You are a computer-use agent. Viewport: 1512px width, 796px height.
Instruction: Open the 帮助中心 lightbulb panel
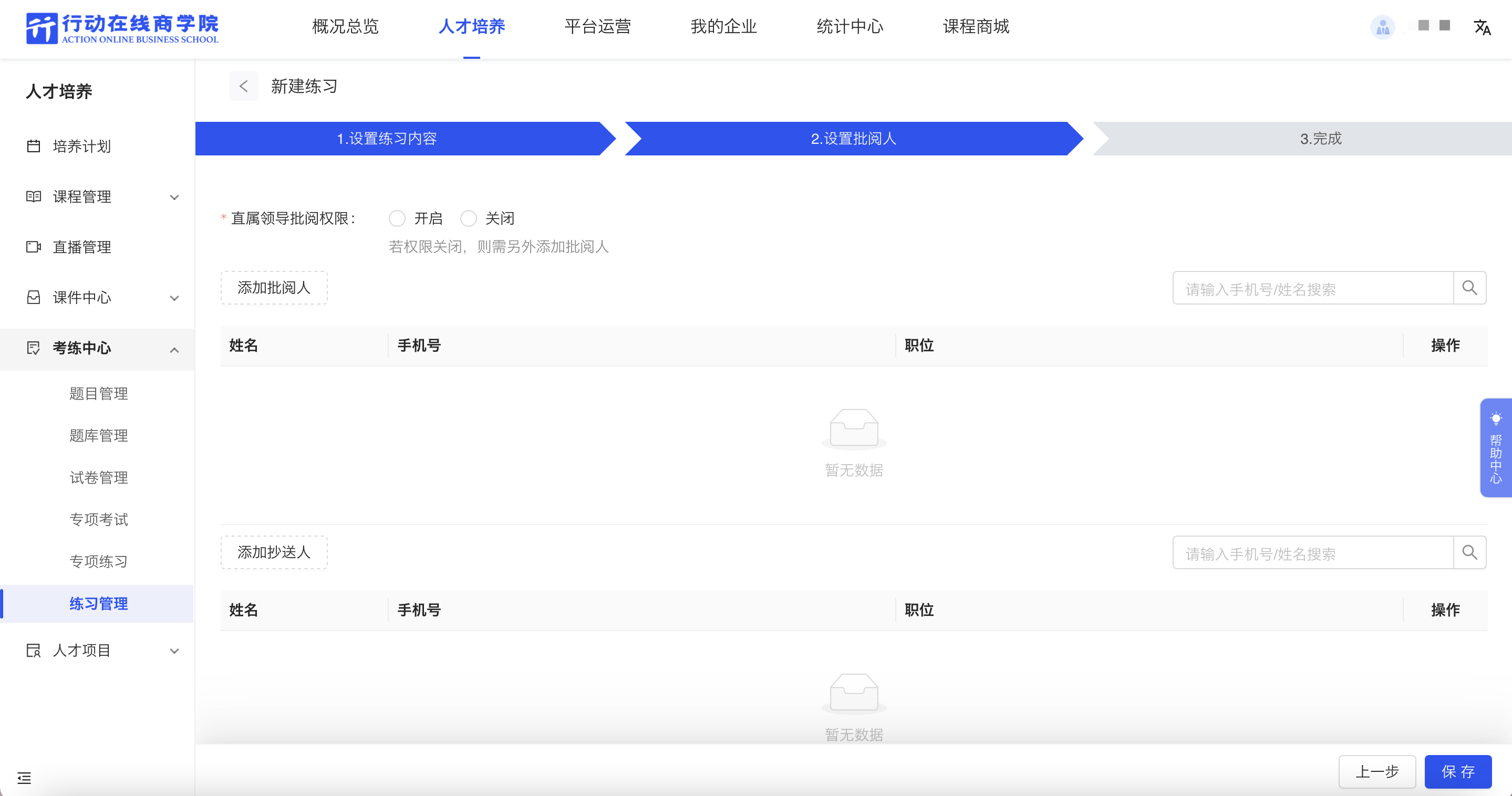1496,447
